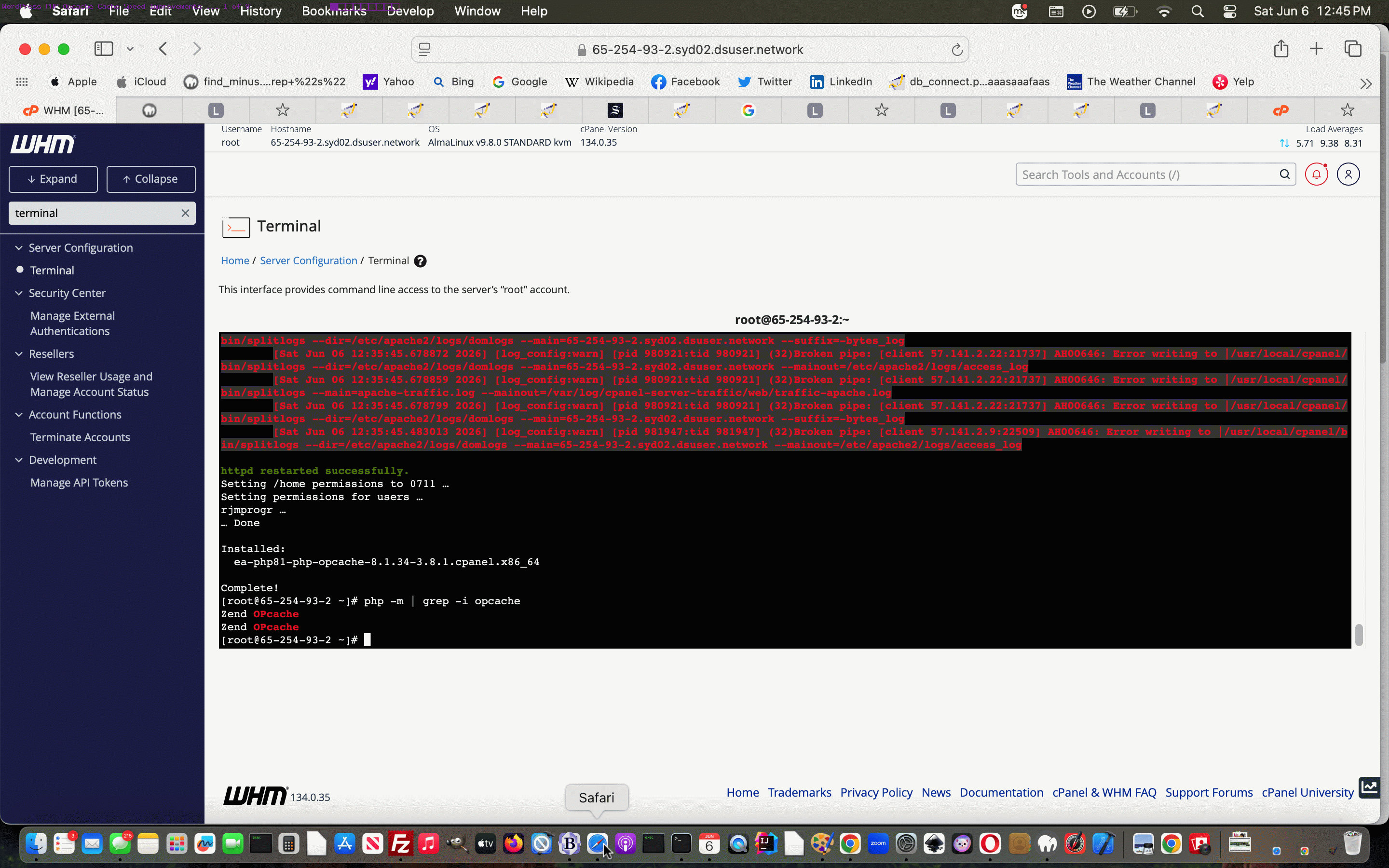Open IntelliJ IDEA from the Dock
1389x868 pixels.
(x=766, y=843)
